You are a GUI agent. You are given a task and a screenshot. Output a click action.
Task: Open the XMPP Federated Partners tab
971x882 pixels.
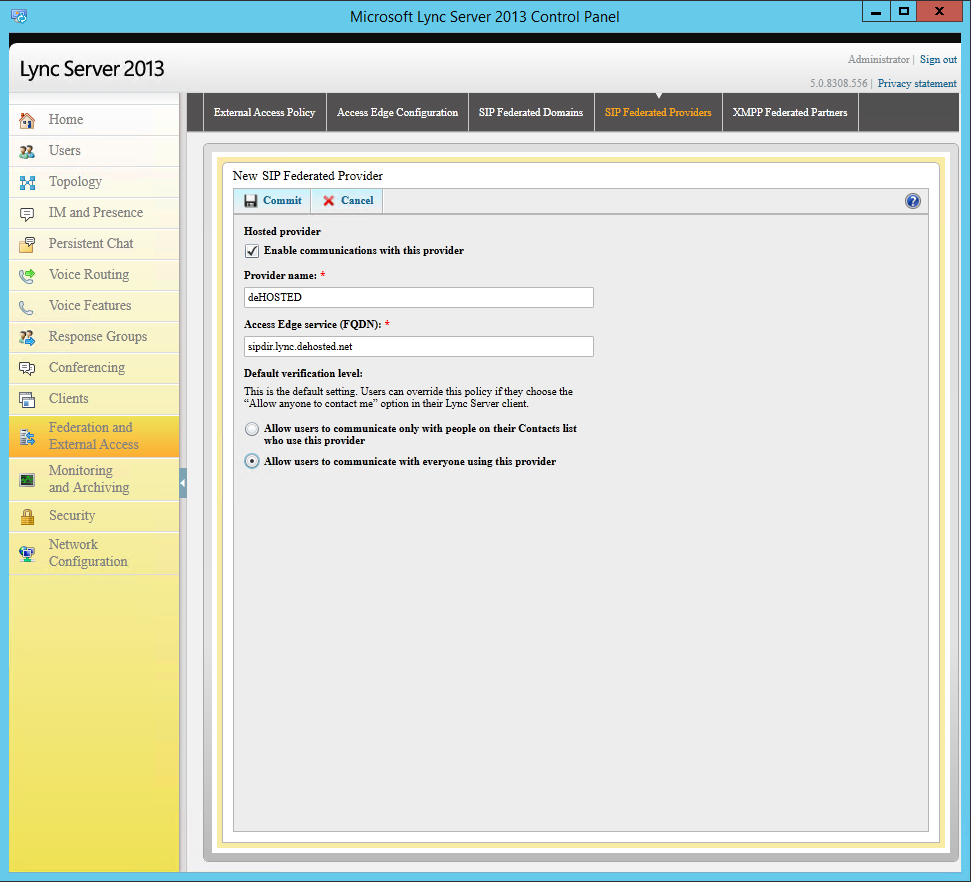(789, 112)
